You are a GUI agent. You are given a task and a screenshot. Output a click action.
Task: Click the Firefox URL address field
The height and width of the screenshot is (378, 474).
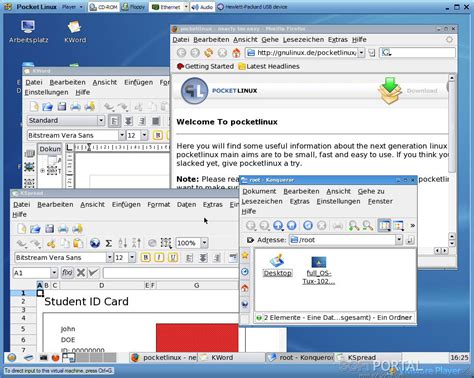pos(302,53)
